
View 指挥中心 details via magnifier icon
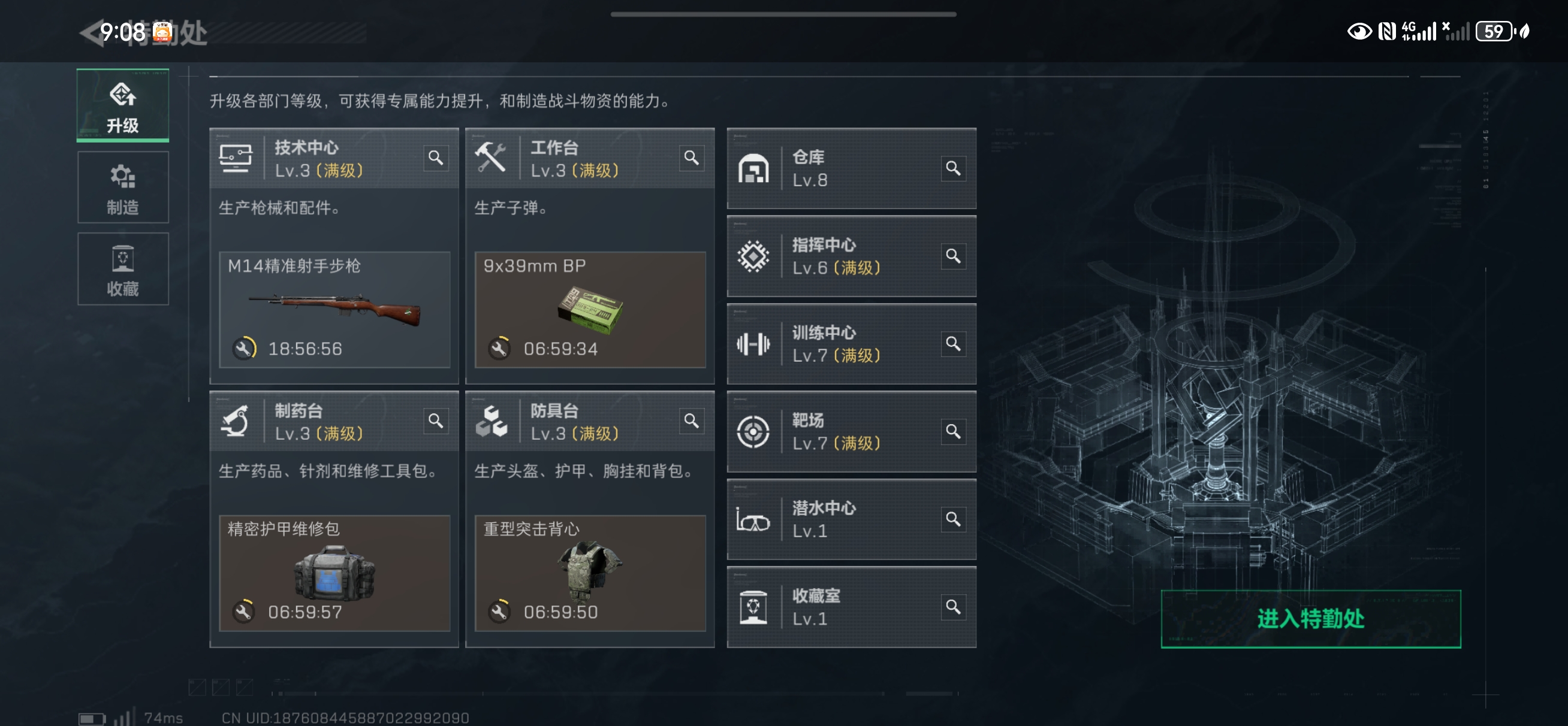coord(952,256)
